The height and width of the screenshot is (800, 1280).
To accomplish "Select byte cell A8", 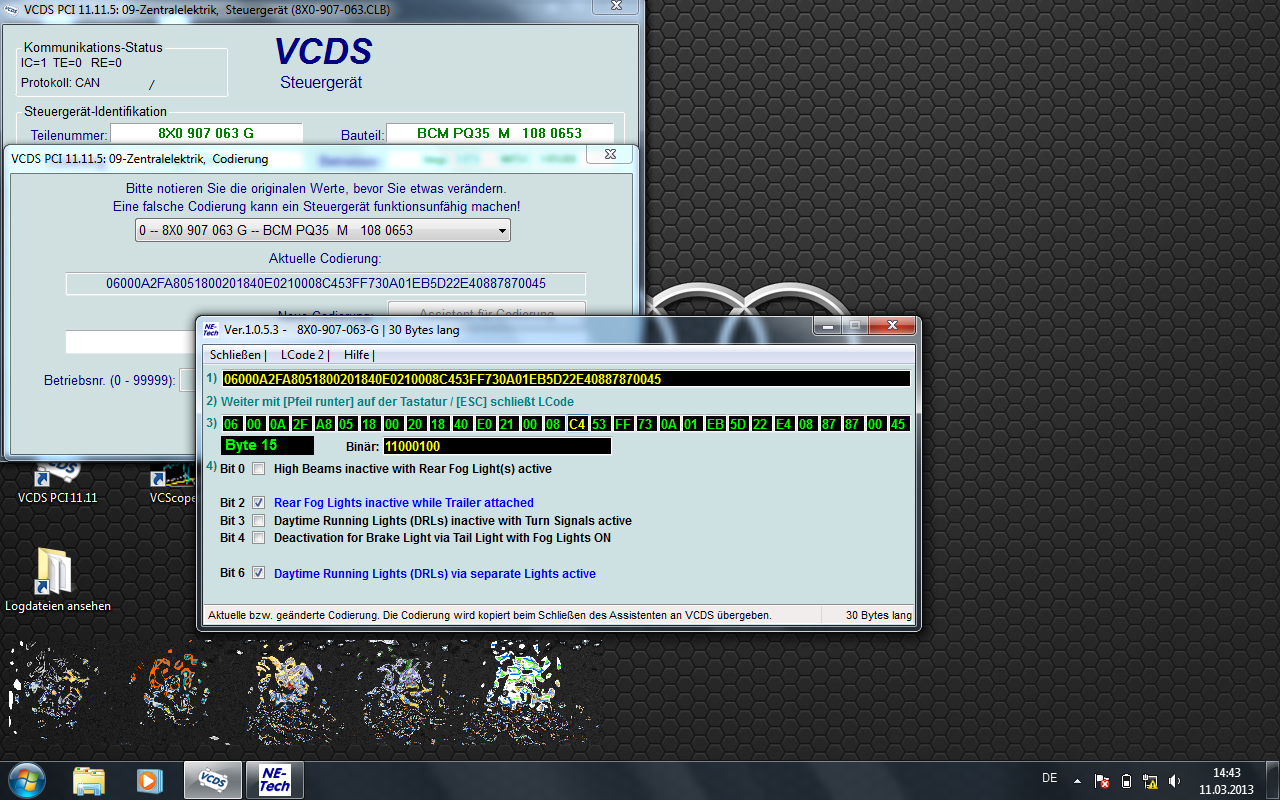I will (324, 424).
